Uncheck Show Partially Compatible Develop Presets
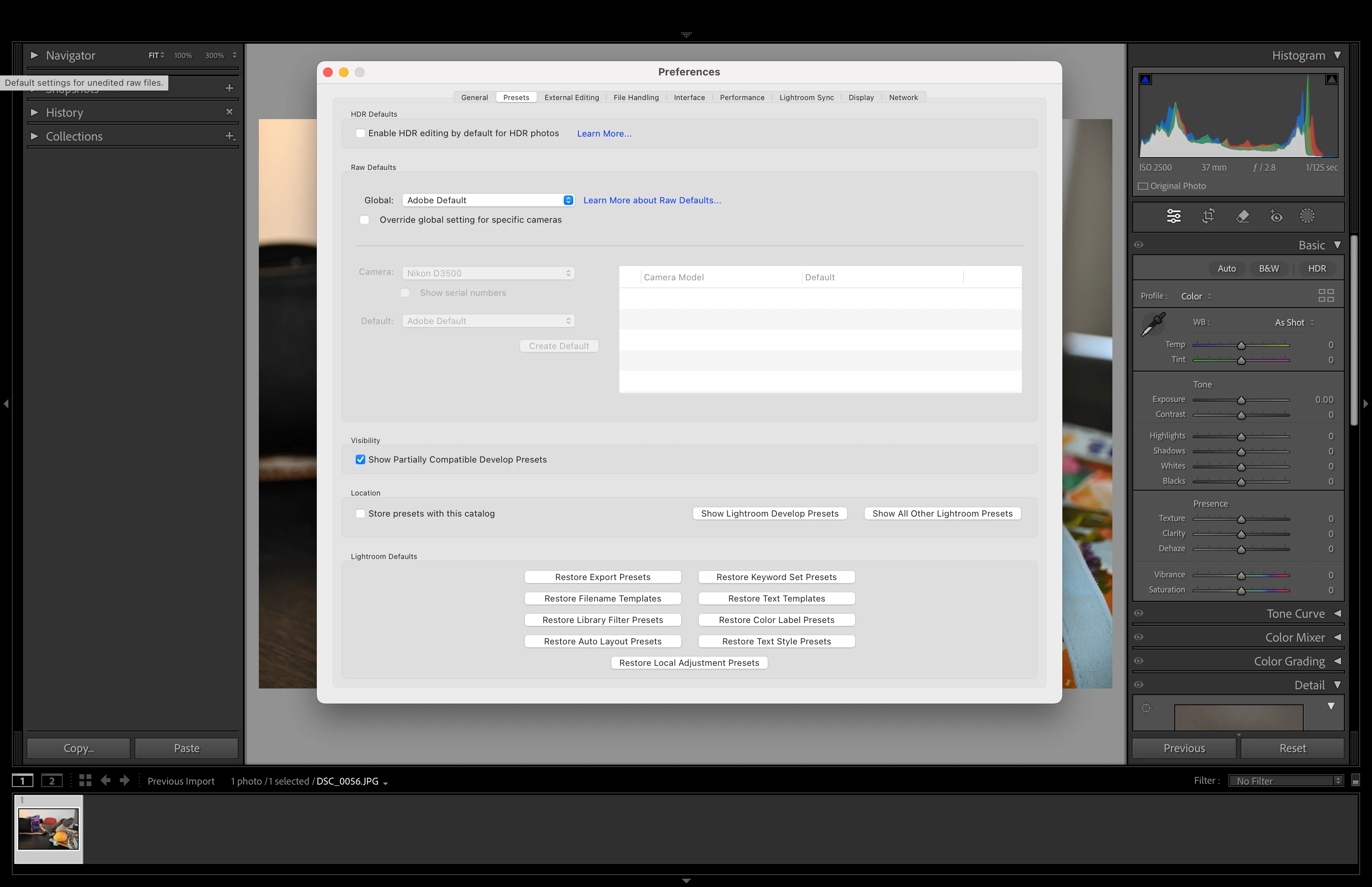 point(360,460)
